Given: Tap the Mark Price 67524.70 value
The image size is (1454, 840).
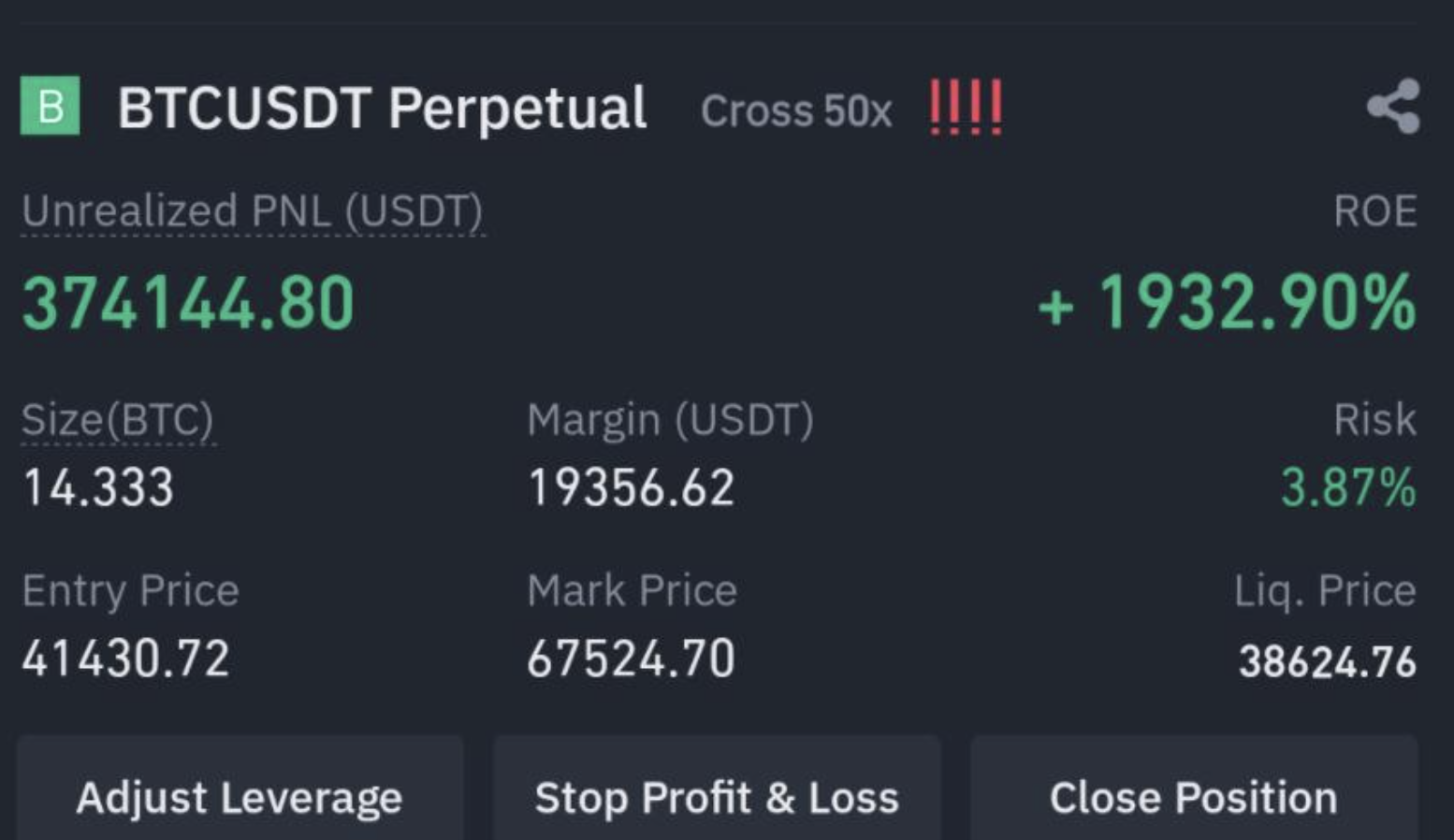Looking at the screenshot, I should tap(631, 659).
